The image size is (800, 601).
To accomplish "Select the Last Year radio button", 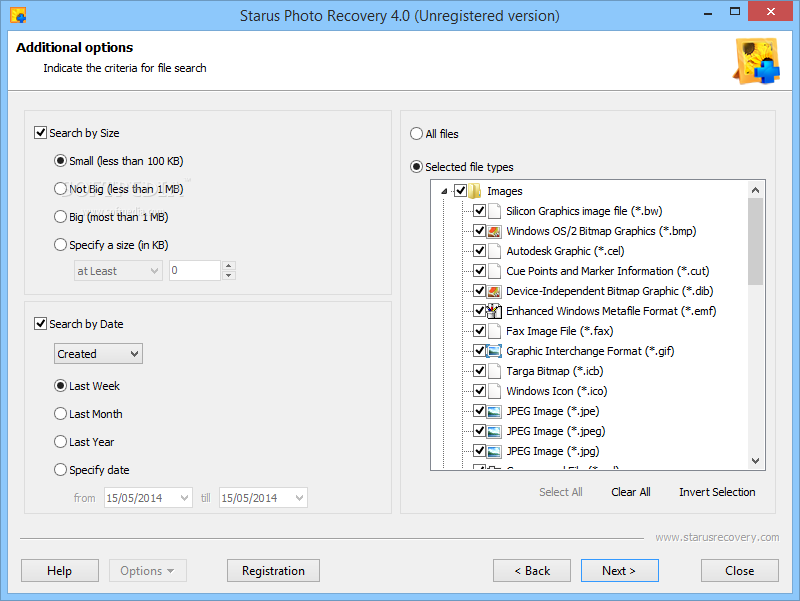I will 60,442.
